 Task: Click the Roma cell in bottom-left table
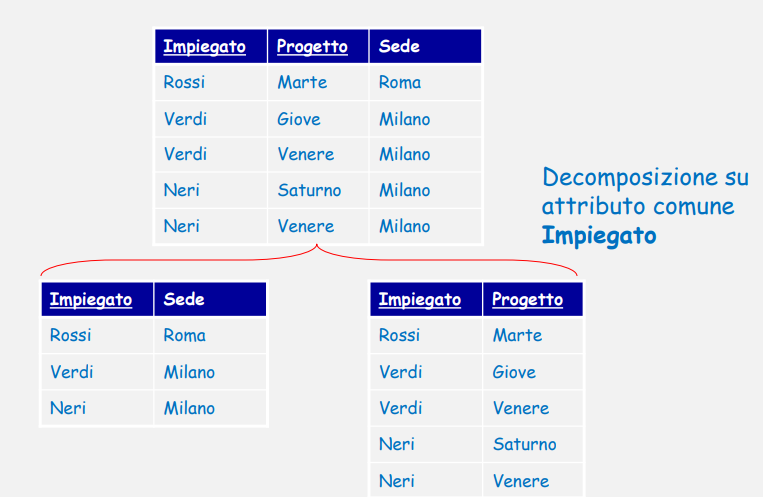(210, 335)
